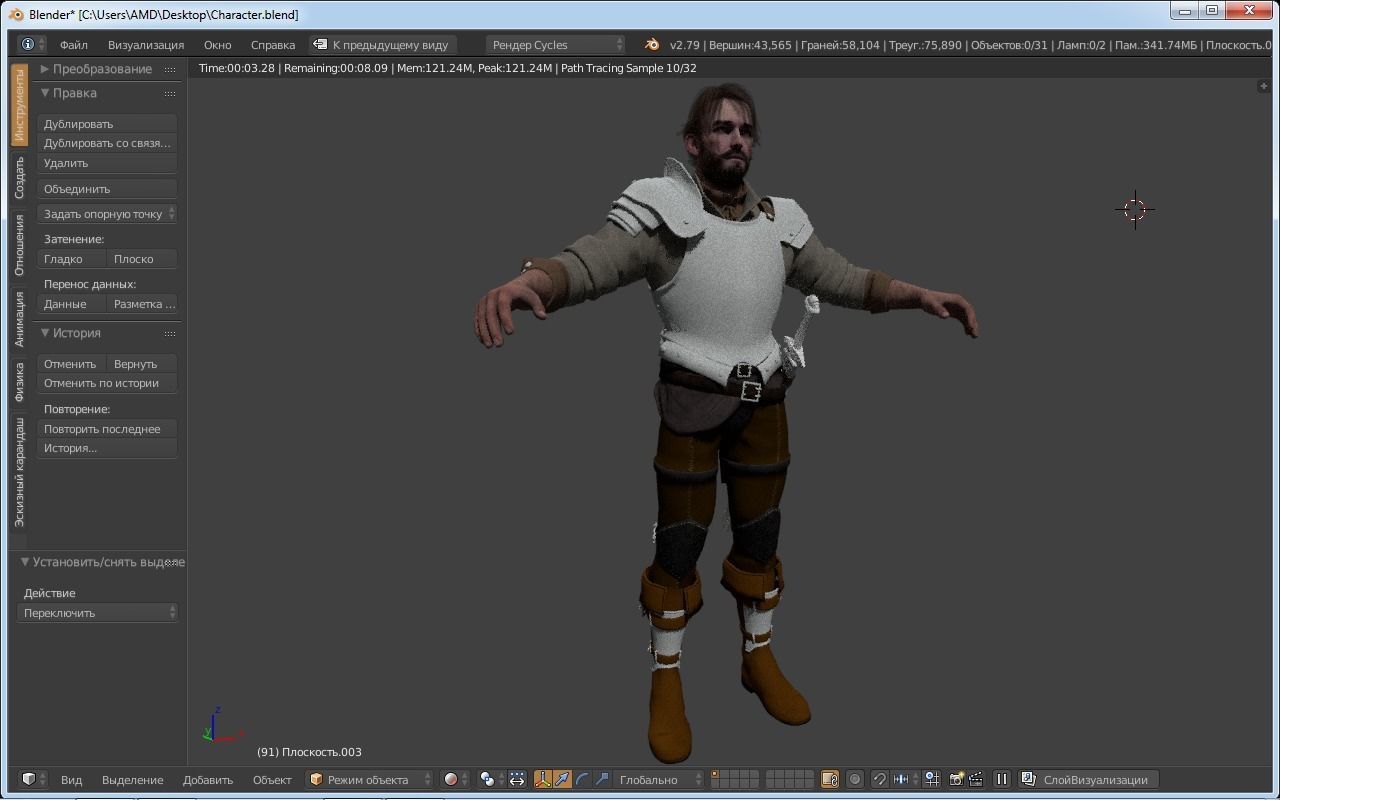This screenshot has width=1380, height=800.
Task: Click Отменить по истории button
Action: pos(108,383)
